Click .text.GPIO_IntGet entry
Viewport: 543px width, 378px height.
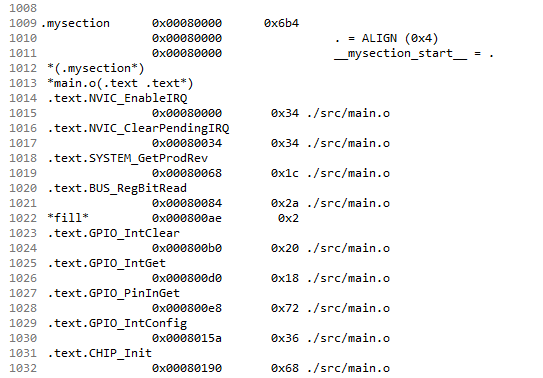[107, 263]
